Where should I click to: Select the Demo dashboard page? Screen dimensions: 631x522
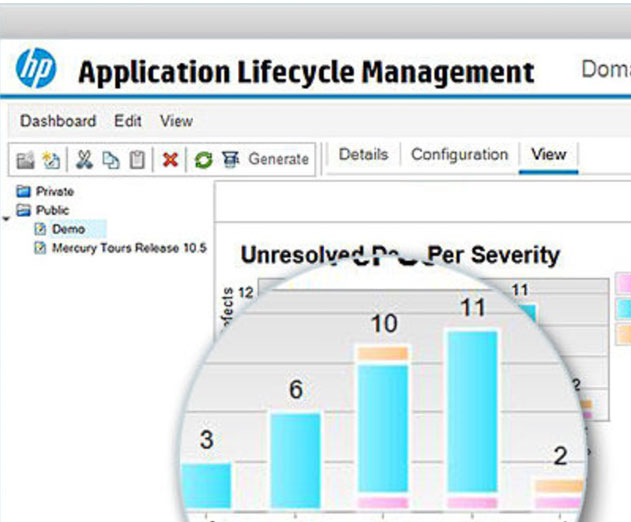point(68,229)
